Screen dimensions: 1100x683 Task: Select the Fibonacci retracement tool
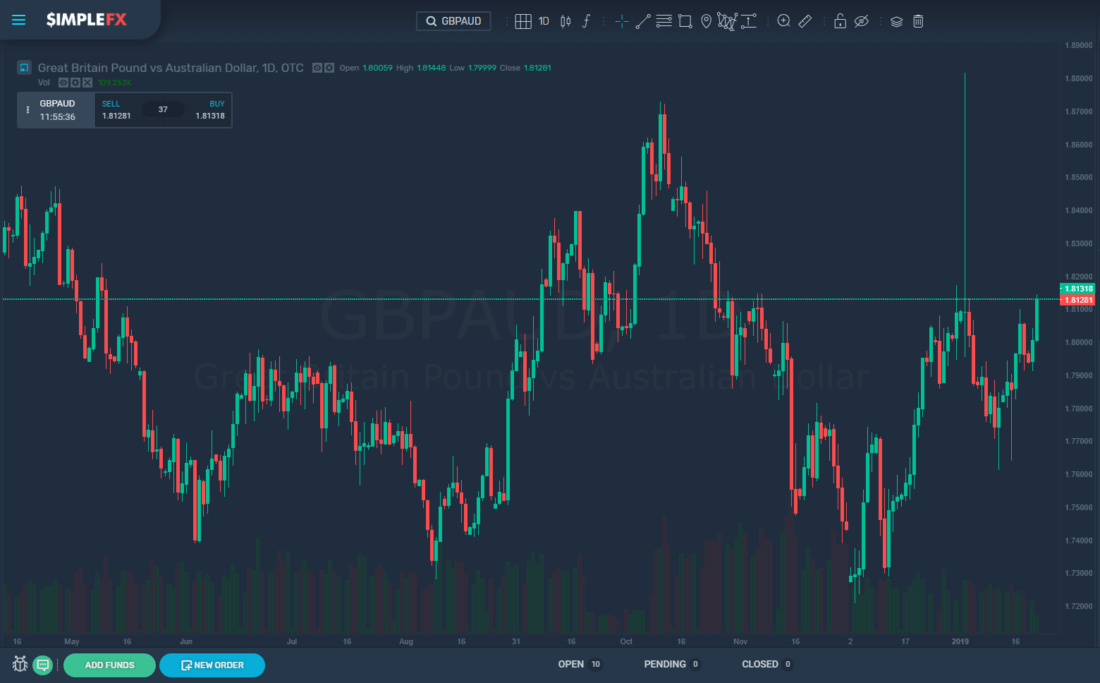tap(664, 21)
